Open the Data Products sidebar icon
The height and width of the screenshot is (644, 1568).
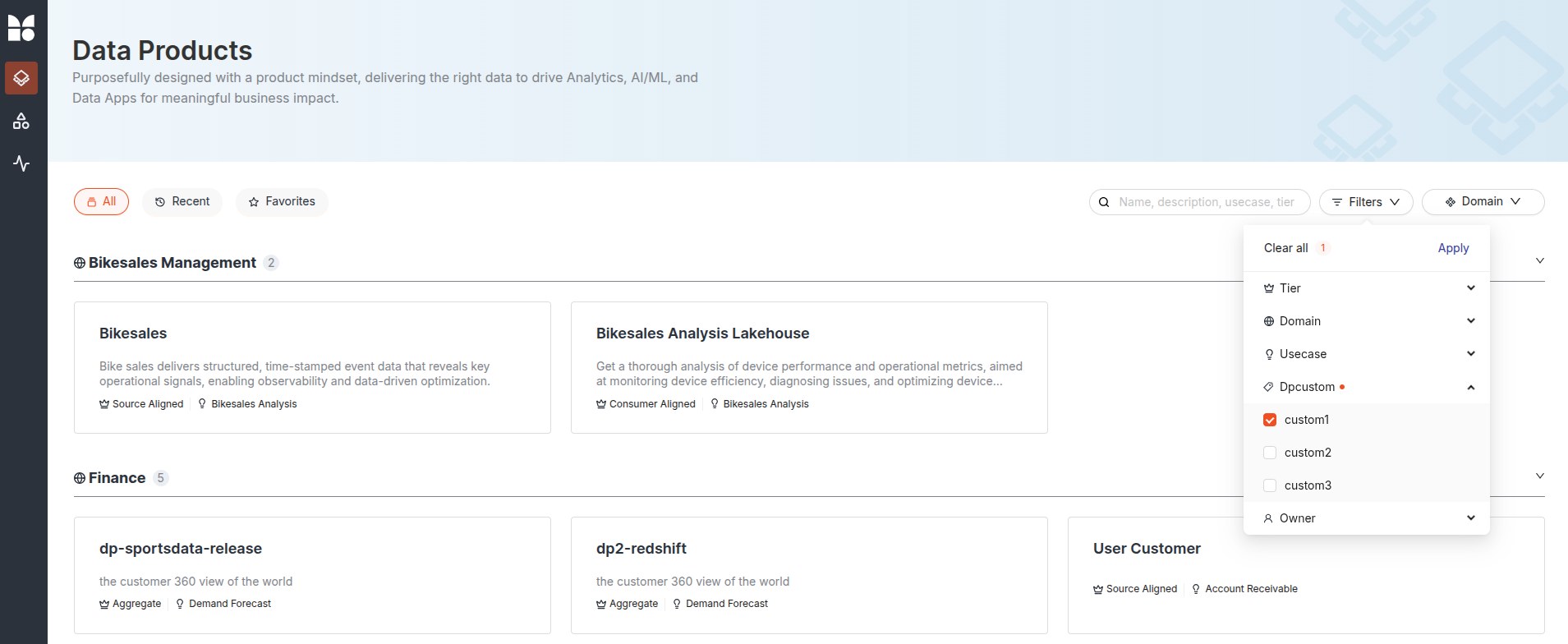pos(21,78)
